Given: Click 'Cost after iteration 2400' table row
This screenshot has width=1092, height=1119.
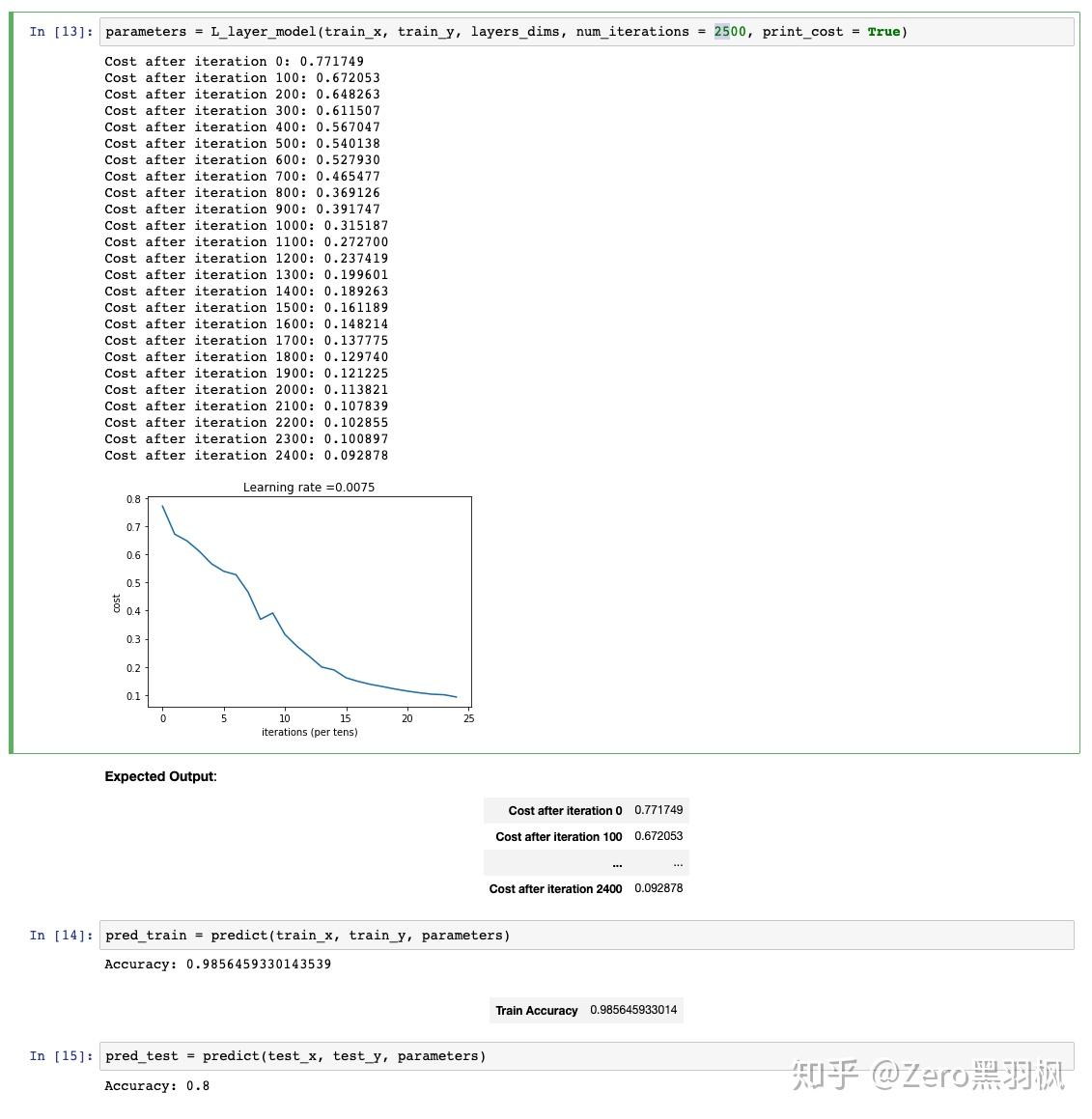Looking at the screenshot, I should 586,888.
